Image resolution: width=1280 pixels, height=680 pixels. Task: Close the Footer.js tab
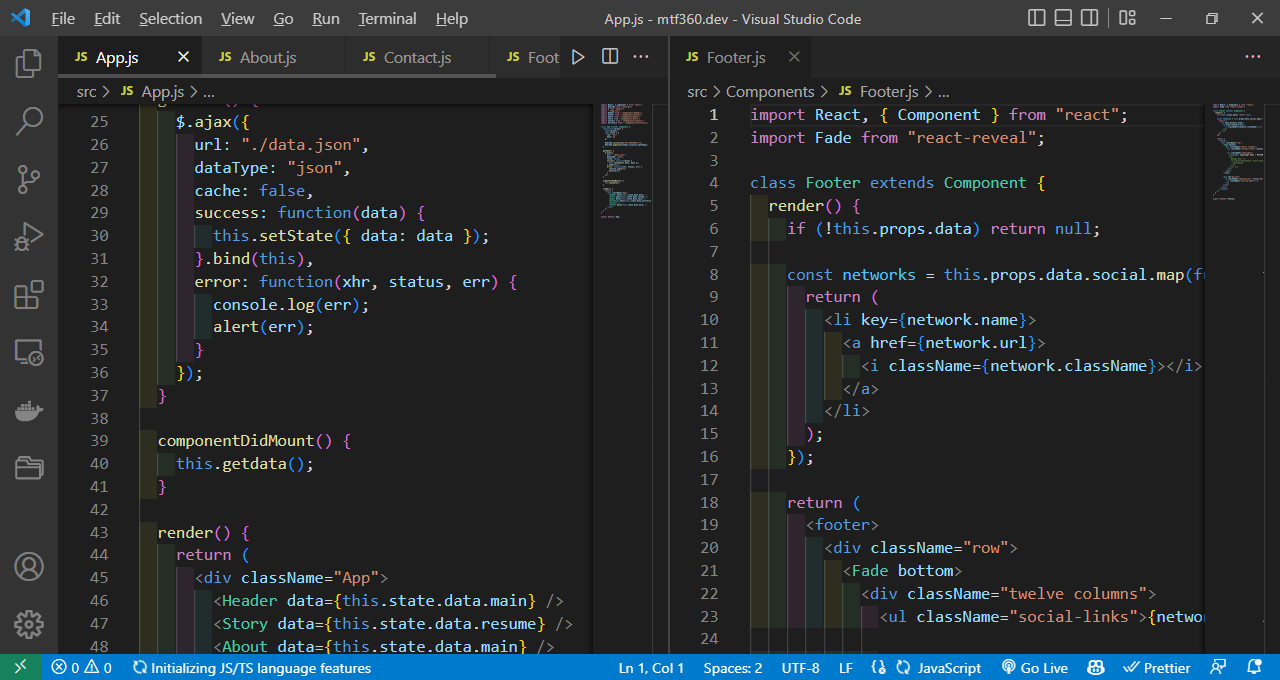[794, 57]
